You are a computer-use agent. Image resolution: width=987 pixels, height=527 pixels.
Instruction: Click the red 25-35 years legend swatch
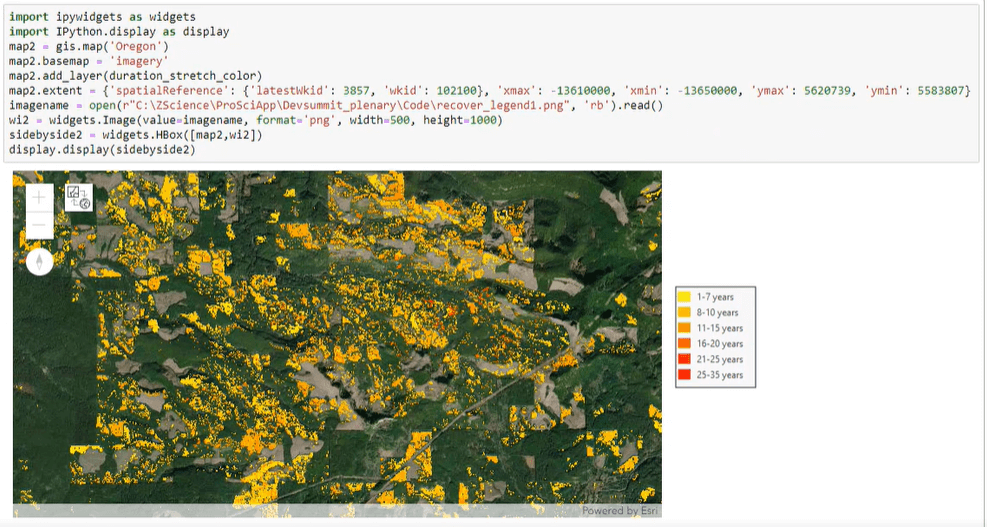pos(684,375)
